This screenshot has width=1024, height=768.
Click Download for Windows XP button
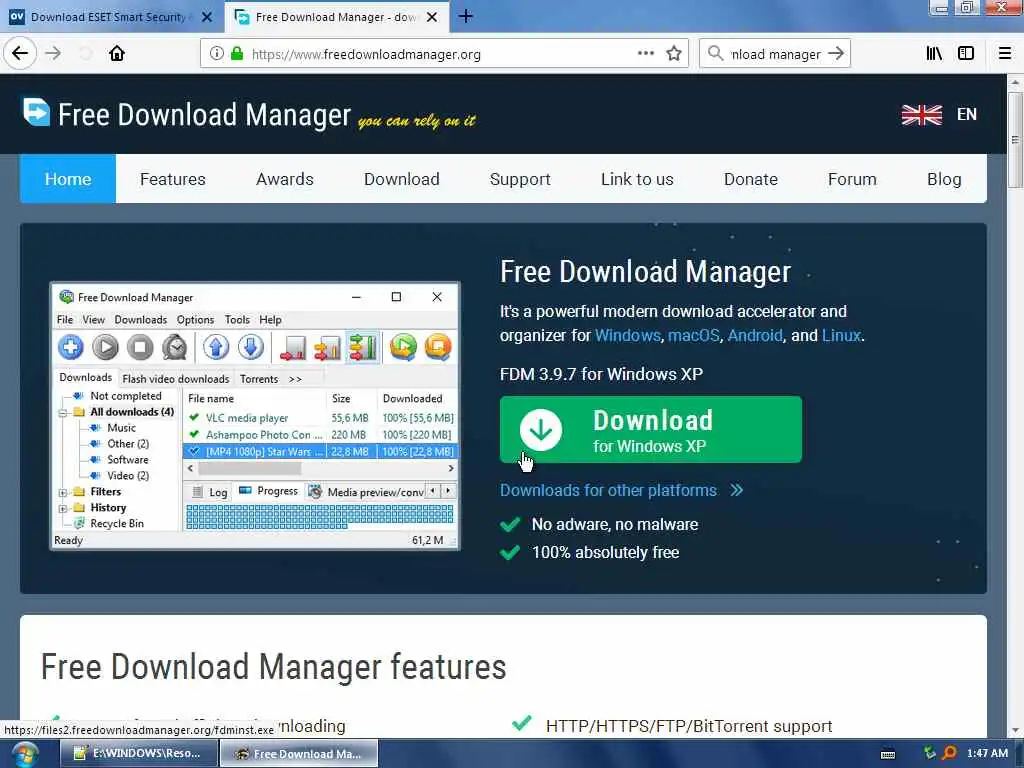[650, 429]
